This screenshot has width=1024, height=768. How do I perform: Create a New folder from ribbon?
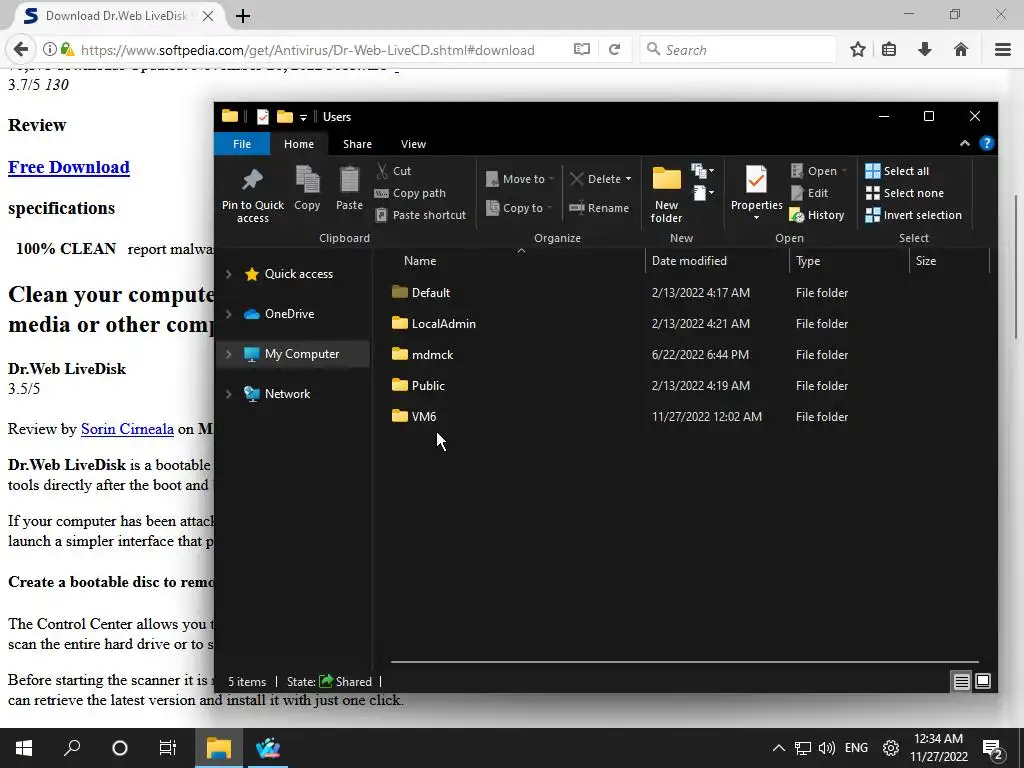coord(666,195)
